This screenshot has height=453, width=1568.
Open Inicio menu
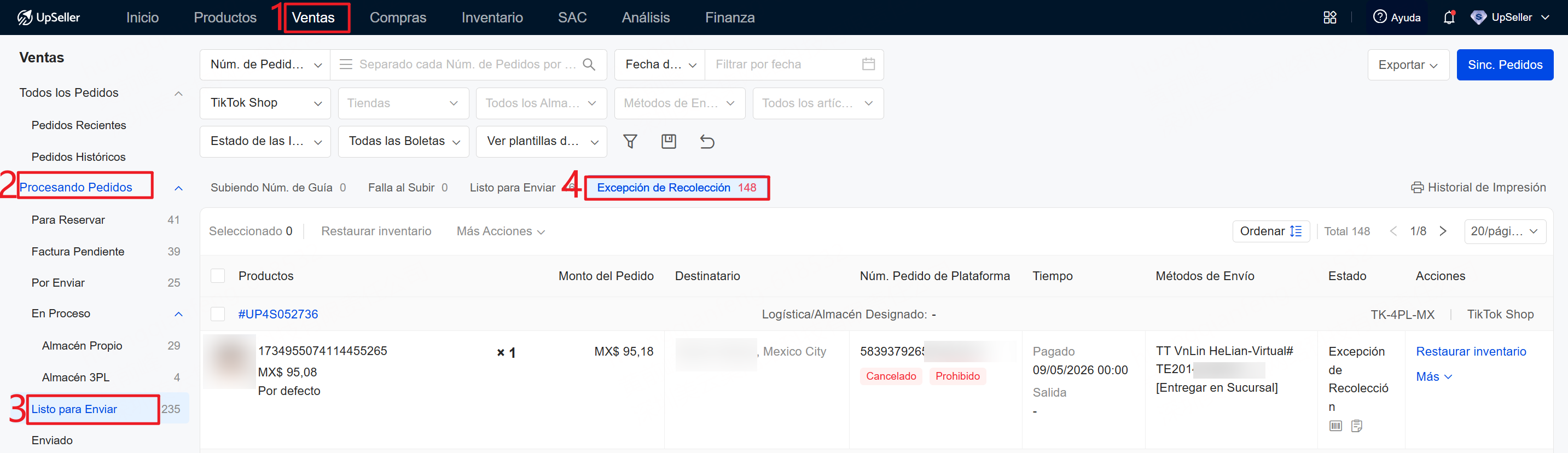pyautogui.click(x=142, y=17)
